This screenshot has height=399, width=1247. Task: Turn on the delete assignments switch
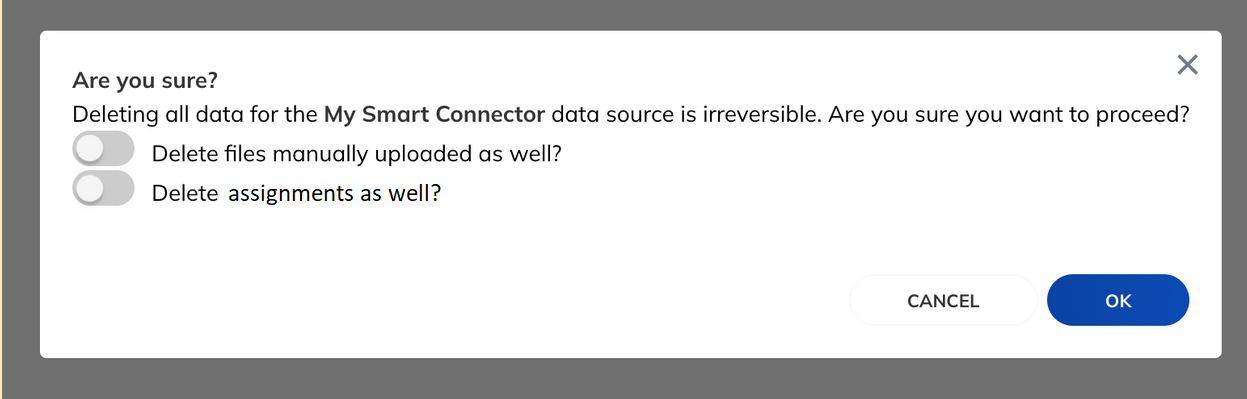(104, 189)
